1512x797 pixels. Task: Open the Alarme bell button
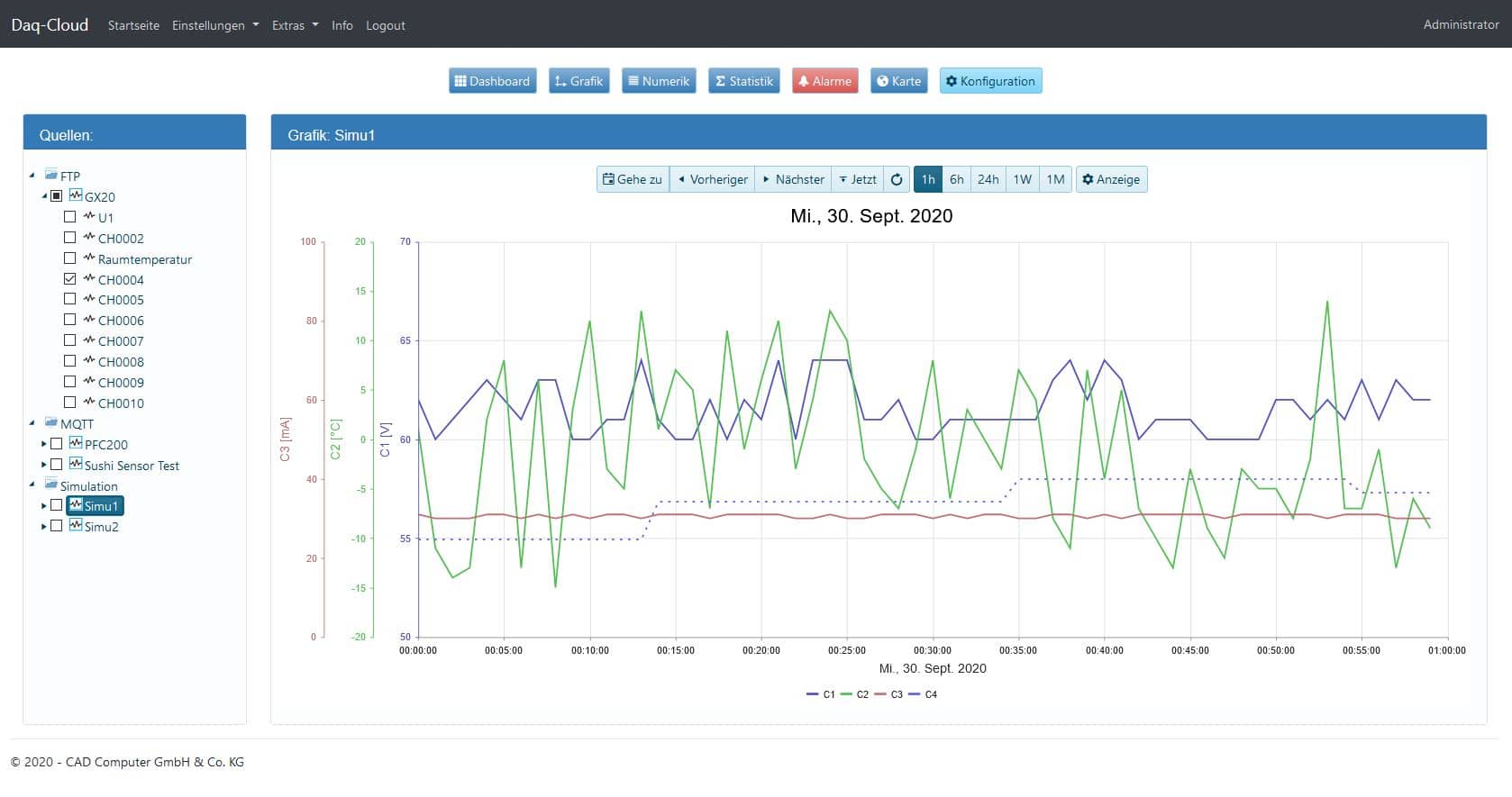[824, 81]
